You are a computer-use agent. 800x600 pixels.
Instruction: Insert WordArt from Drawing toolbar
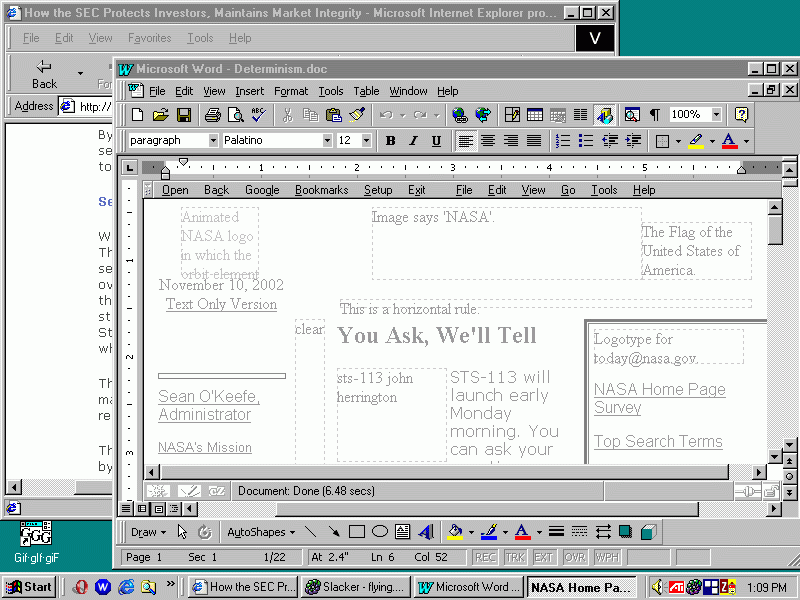[426, 532]
